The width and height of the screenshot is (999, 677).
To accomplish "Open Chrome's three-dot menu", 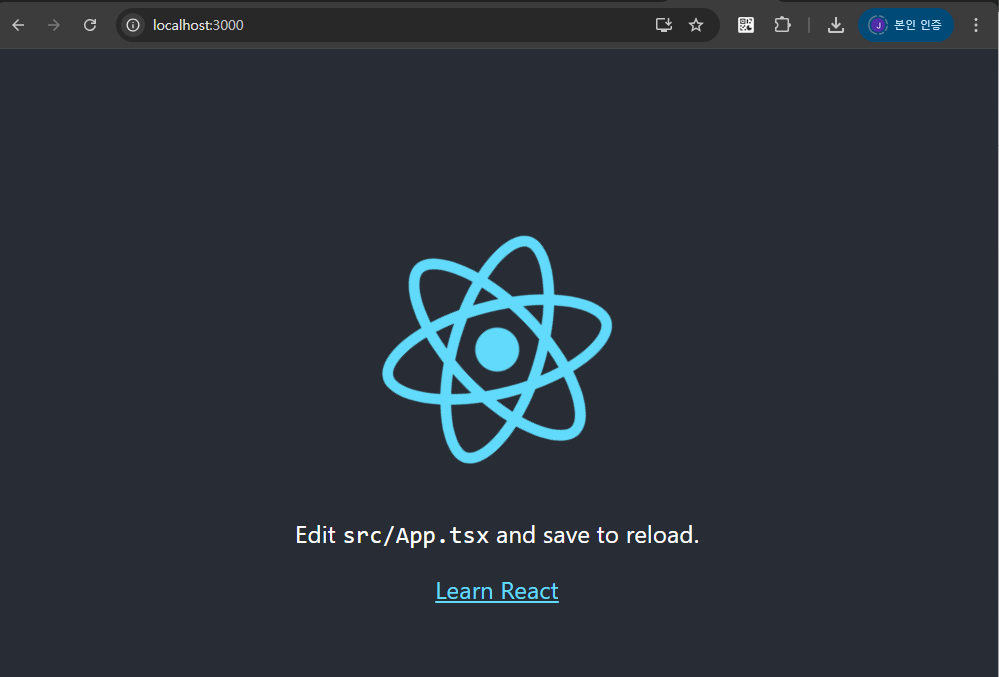I will point(976,25).
